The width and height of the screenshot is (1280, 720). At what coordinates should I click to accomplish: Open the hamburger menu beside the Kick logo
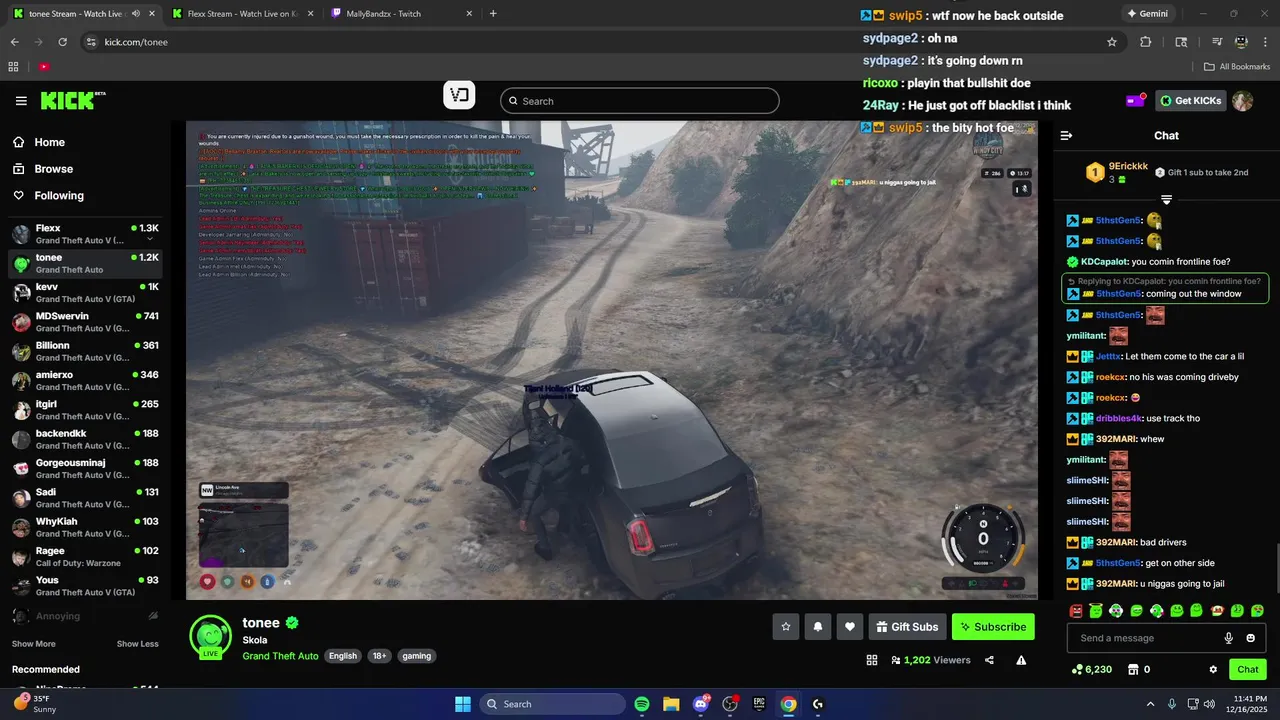21,101
